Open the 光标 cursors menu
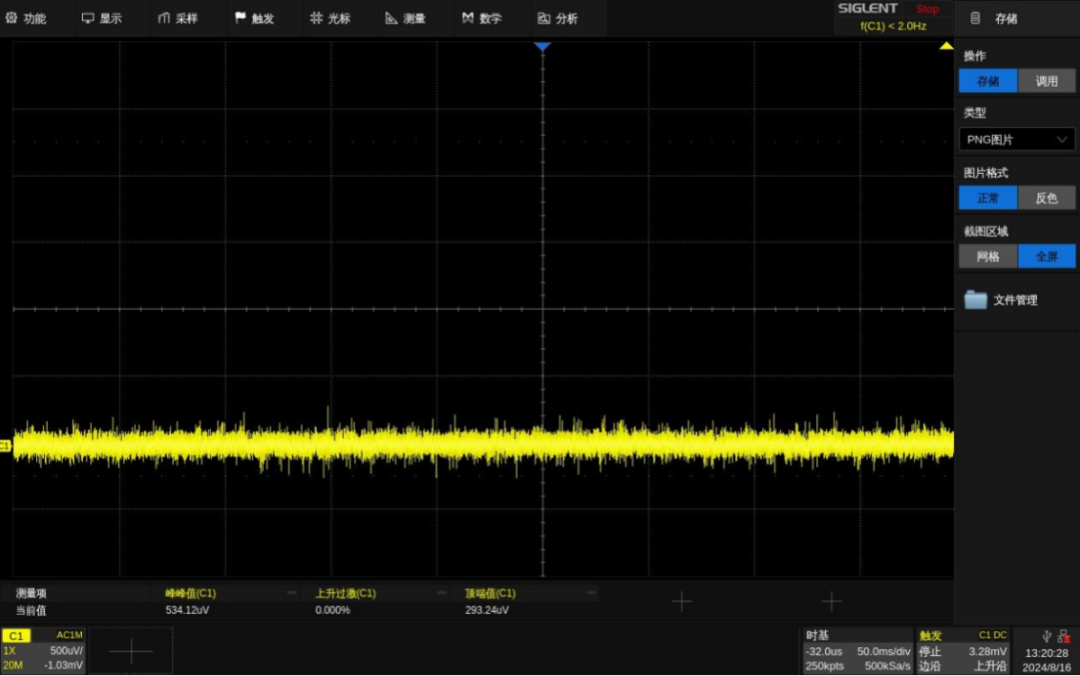 pos(330,19)
